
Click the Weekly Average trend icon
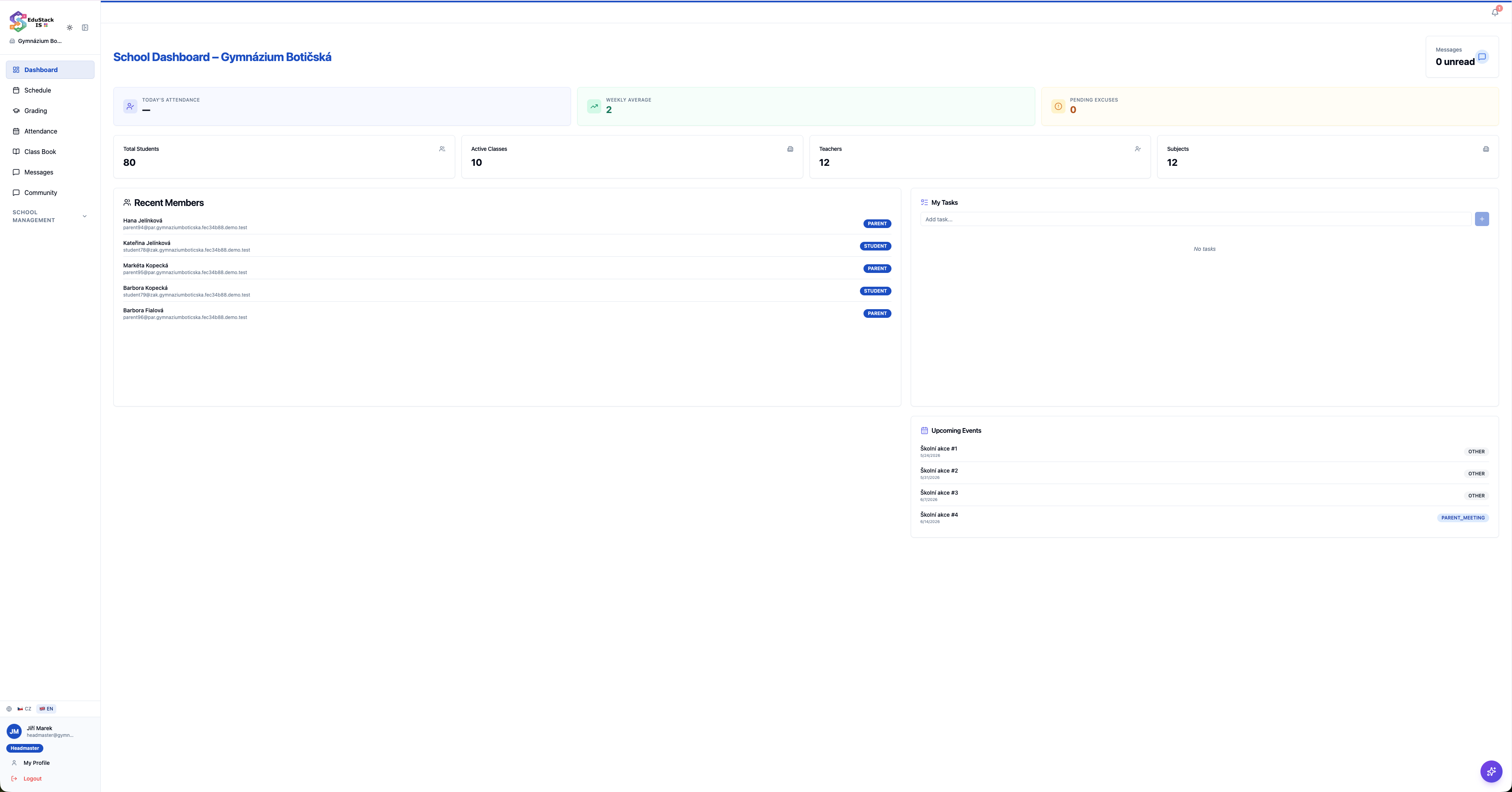(x=594, y=106)
